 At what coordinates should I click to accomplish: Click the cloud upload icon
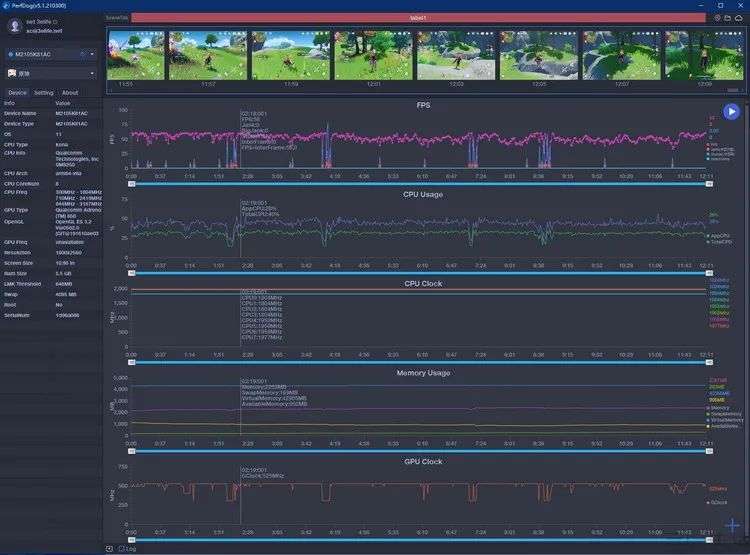[739, 18]
